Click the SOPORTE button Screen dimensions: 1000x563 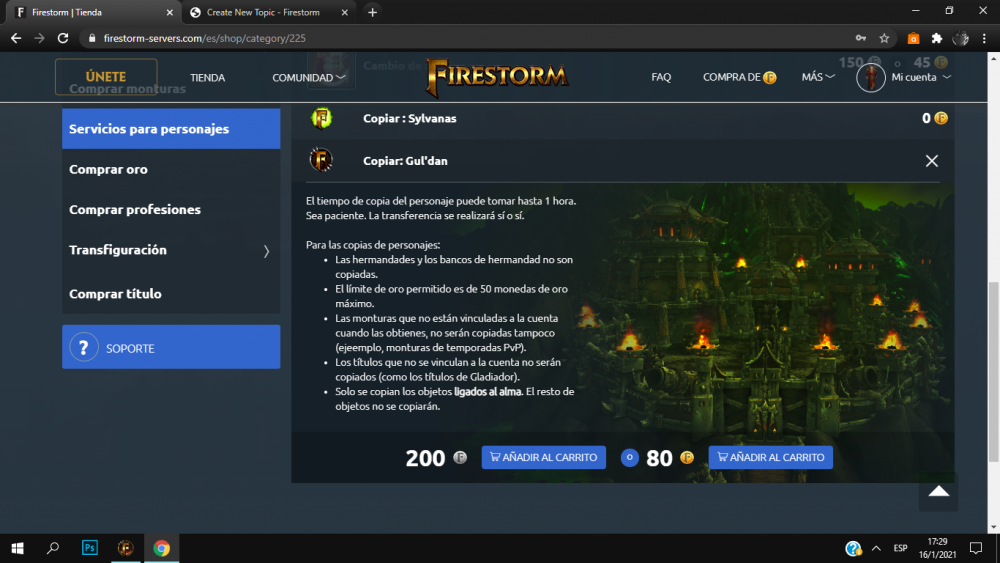[x=171, y=347]
